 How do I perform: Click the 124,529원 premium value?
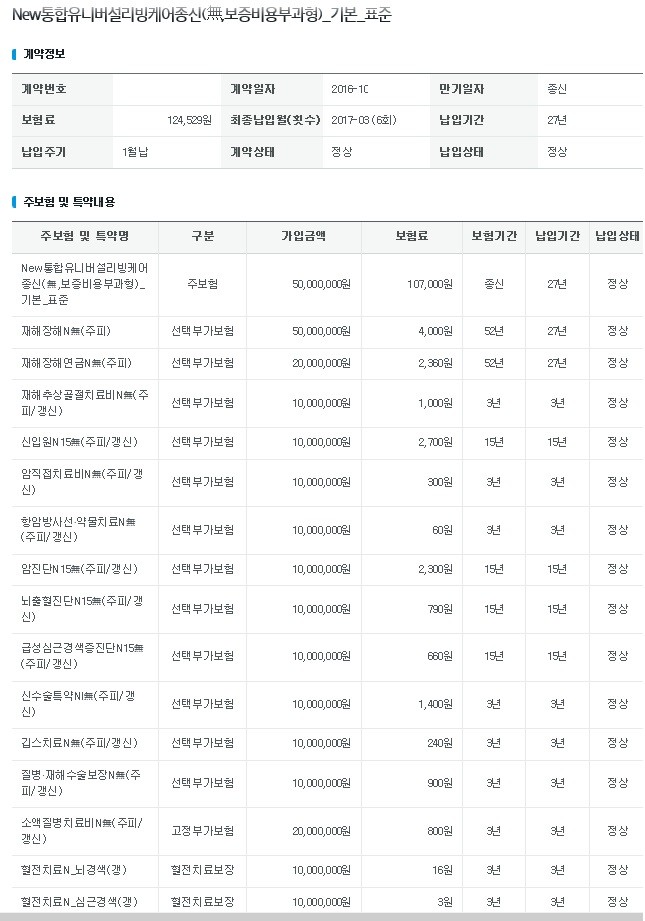pyautogui.click(x=189, y=120)
